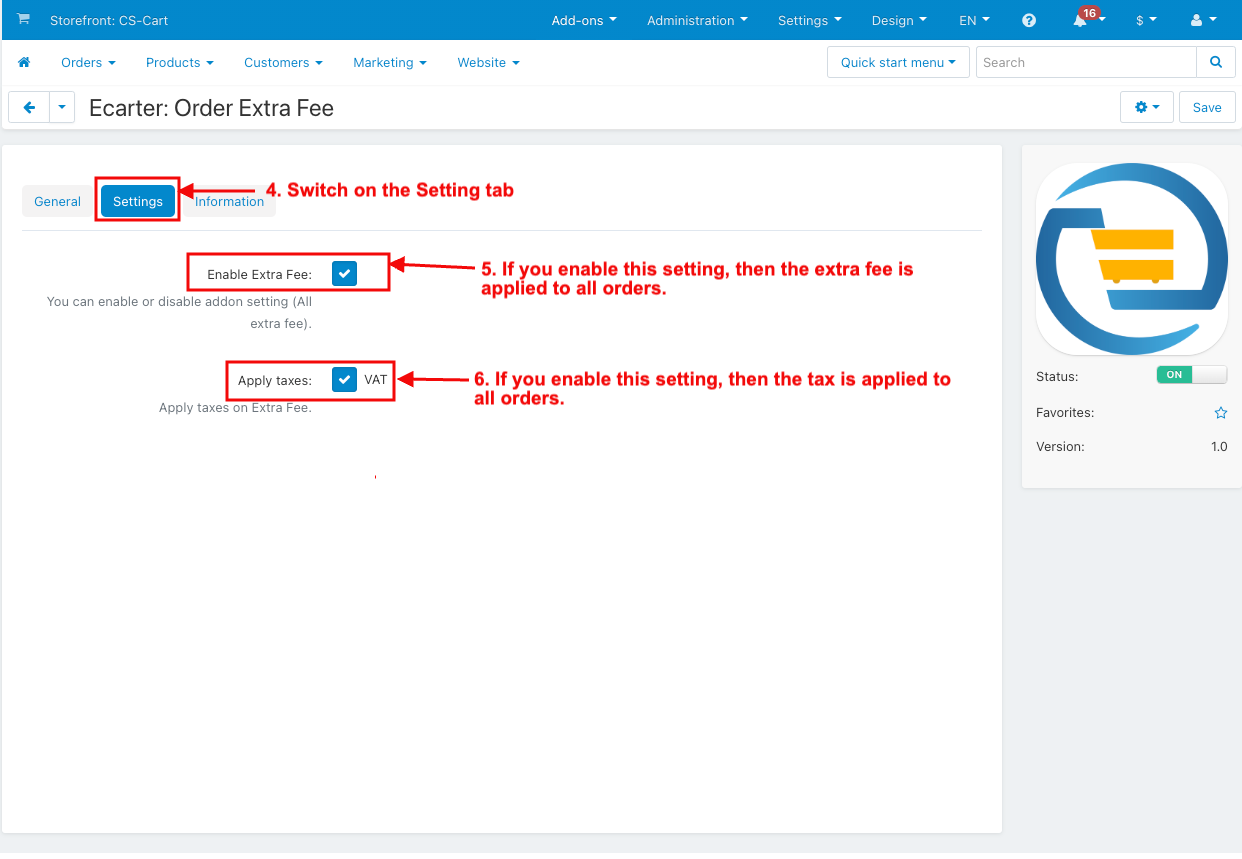Click Apply taxes on Extra Fee description
Image resolution: width=1242 pixels, height=859 pixels.
coord(235,408)
